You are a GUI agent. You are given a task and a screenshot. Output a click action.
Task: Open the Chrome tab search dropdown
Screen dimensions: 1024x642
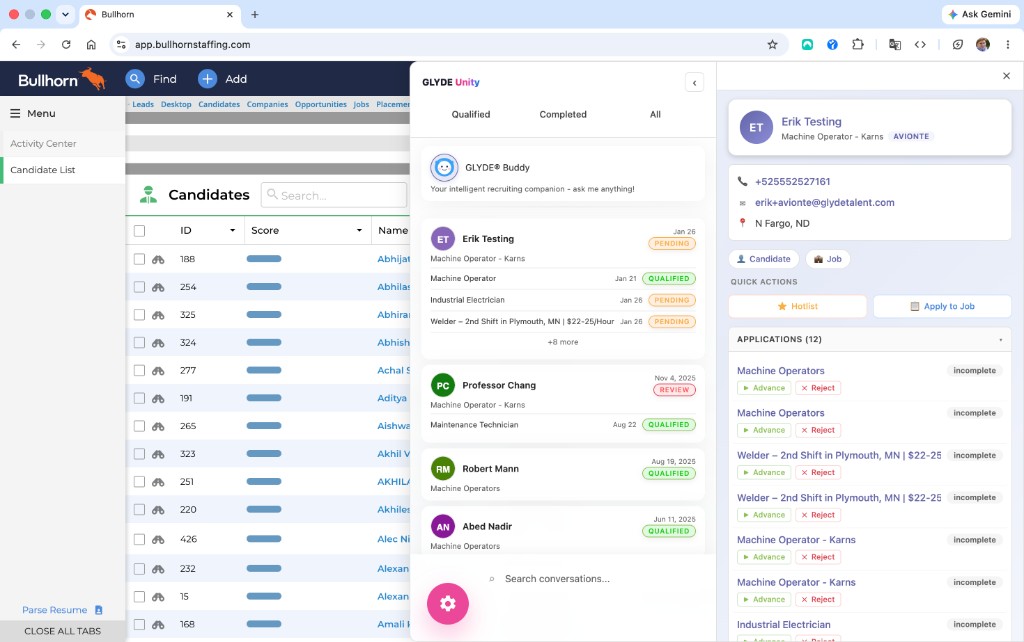[65, 14]
